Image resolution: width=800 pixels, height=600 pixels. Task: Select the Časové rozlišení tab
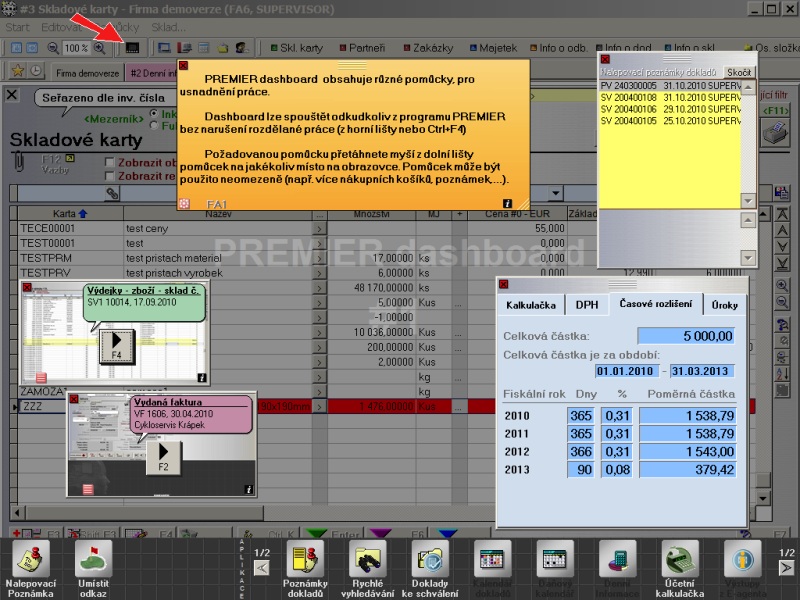click(656, 304)
